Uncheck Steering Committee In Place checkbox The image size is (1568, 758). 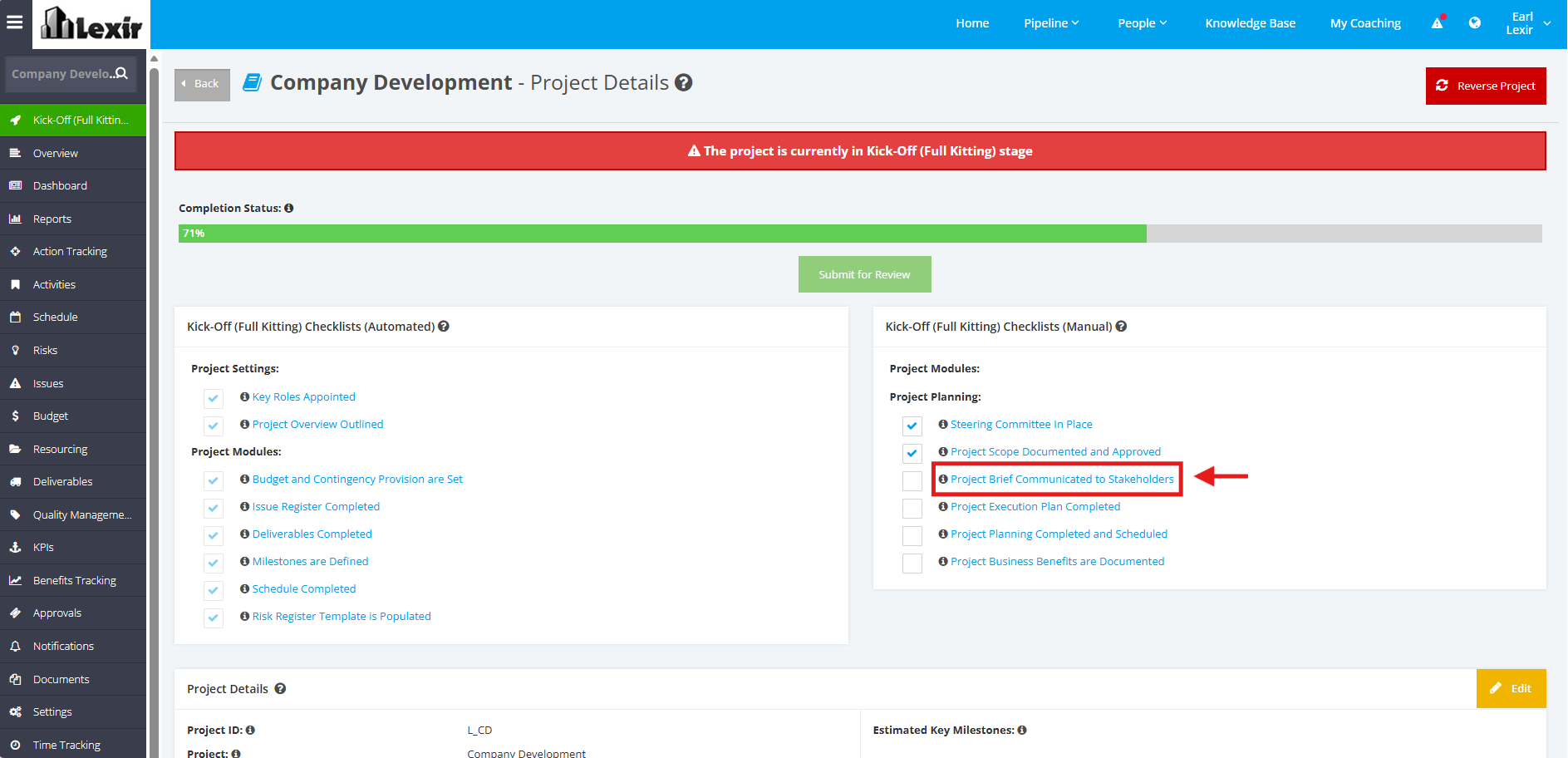point(912,426)
